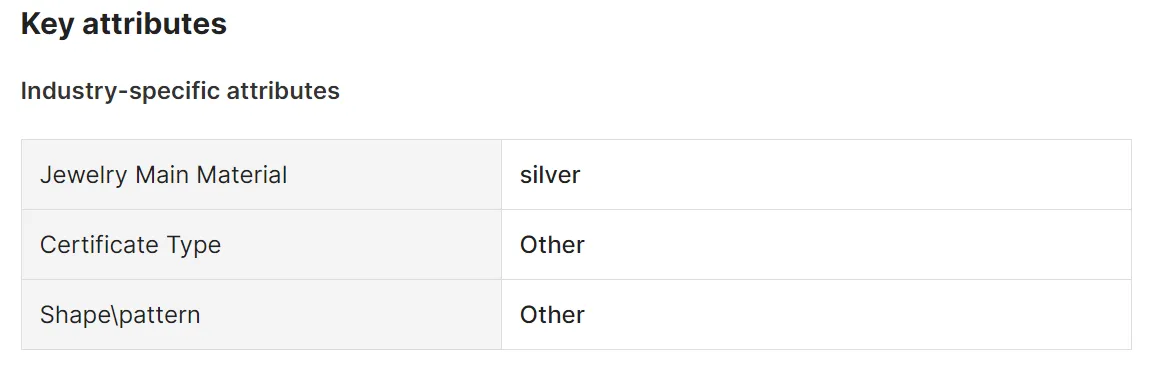Click the "Industry-specific attributes" subheading
1153x369 pixels.
tap(180, 91)
